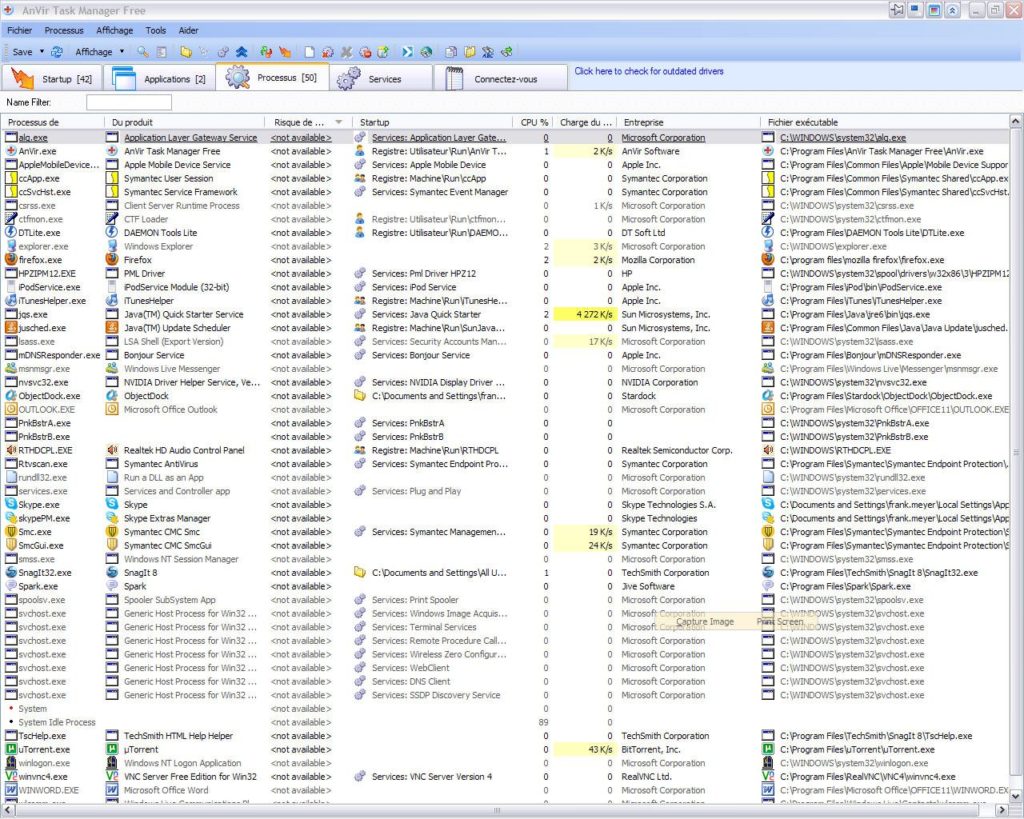Click the refresh icon next to Save
1024x819 pixels.
pos(57,52)
